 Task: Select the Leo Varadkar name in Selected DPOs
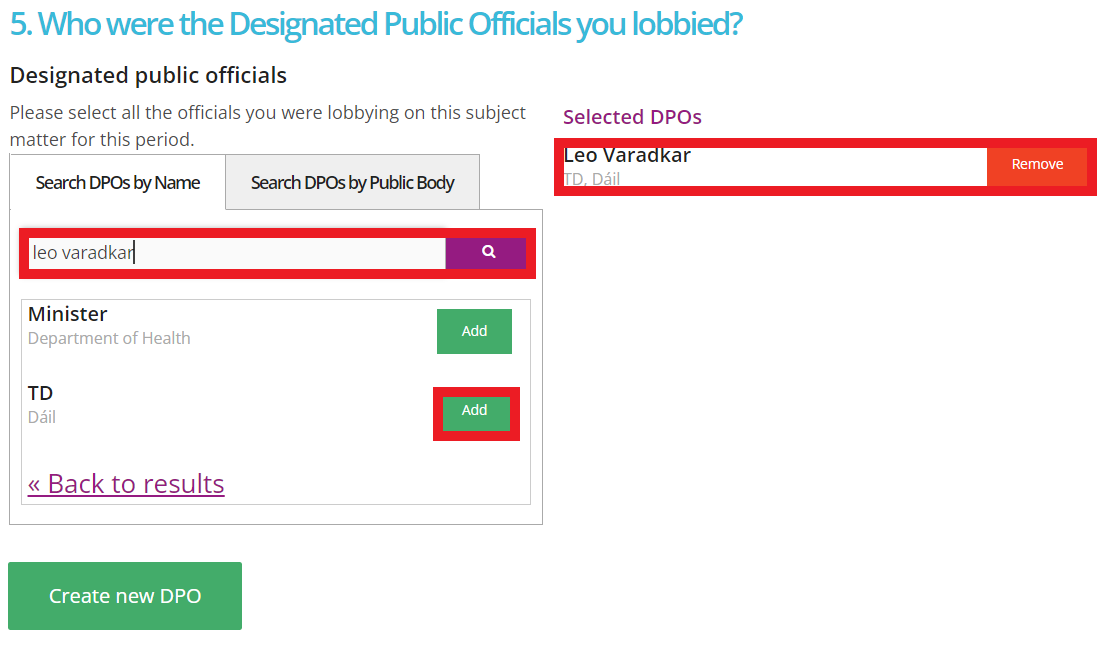627,155
